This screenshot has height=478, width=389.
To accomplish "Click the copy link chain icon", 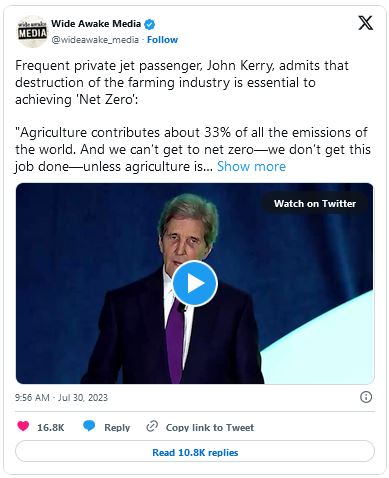I will (x=152, y=426).
